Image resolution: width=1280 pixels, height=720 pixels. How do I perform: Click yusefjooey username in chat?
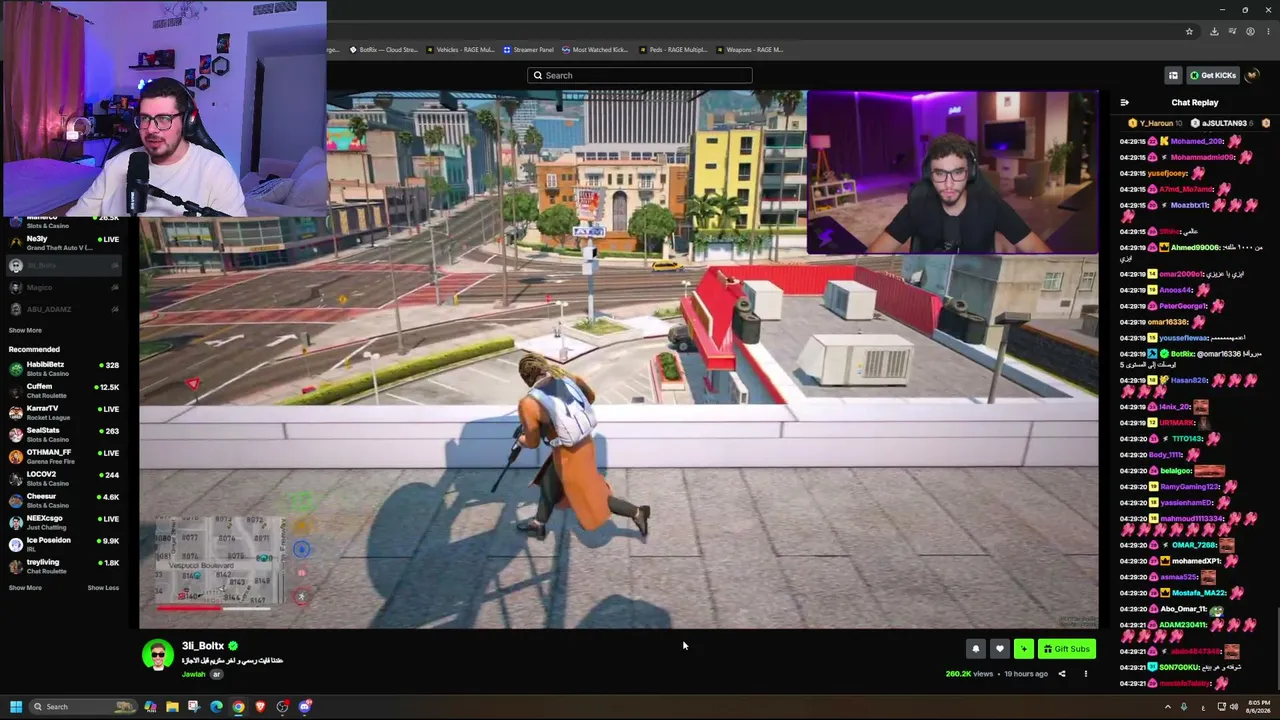coord(1167,173)
